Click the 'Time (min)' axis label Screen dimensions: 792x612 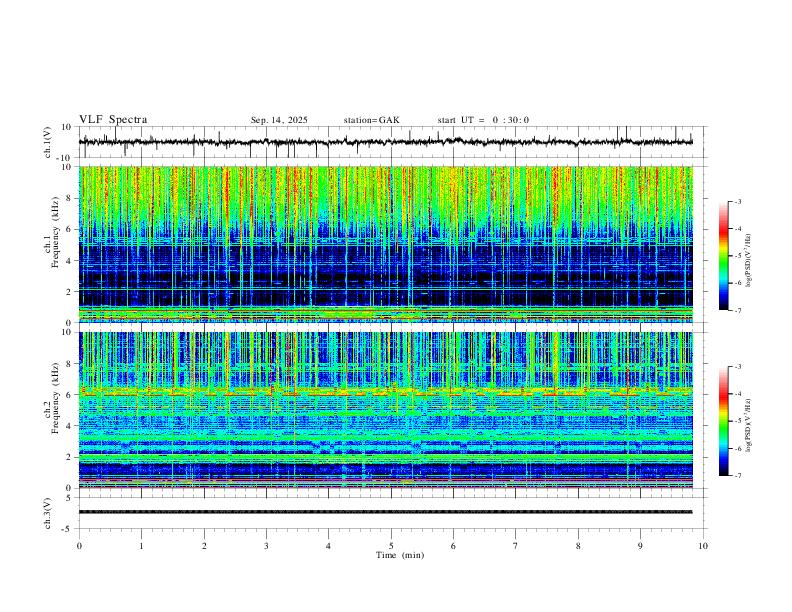(x=400, y=555)
